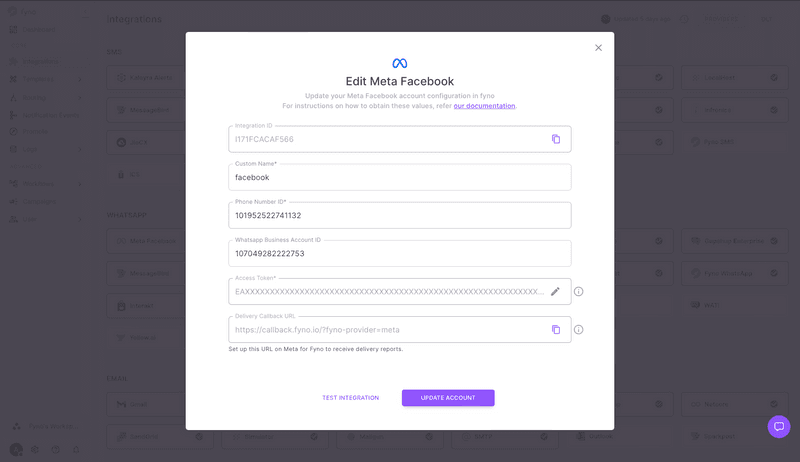800x462 pixels.
Task: Select the Whatsapp Business Account ID field
Action: pyautogui.click(x=400, y=253)
